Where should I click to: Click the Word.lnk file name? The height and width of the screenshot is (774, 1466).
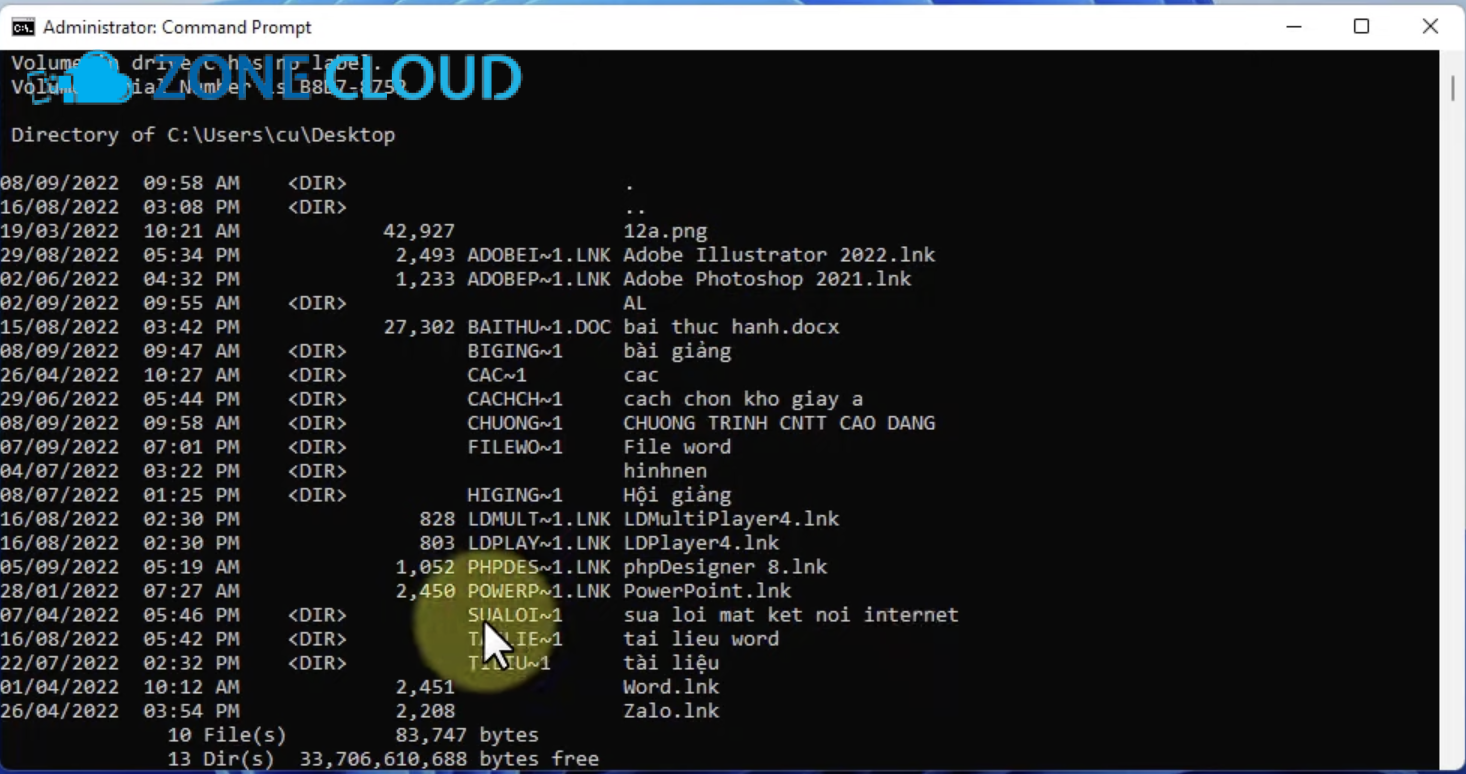pos(671,687)
